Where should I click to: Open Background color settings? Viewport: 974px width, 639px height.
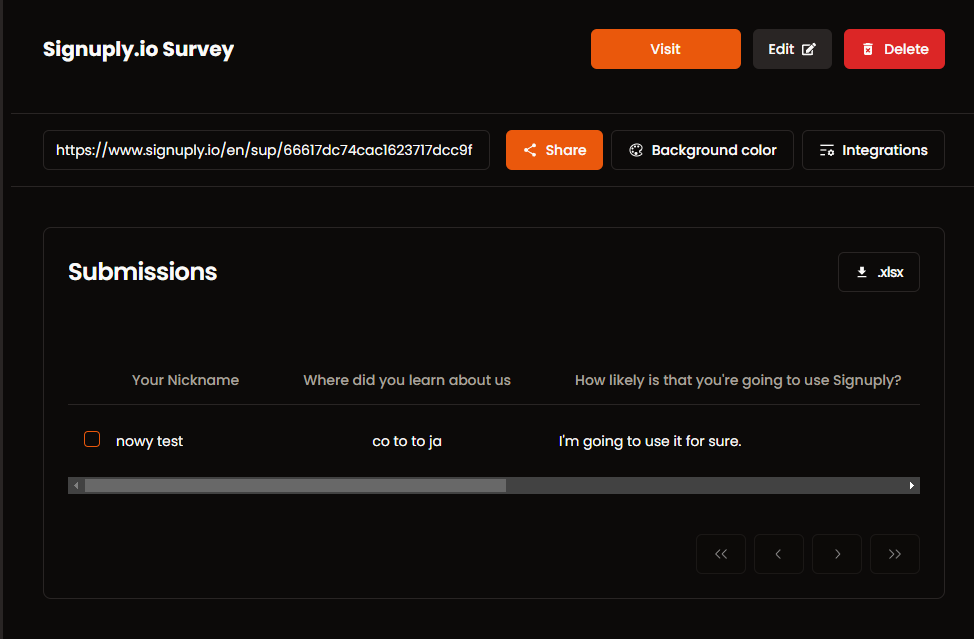[x=702, y=150]
